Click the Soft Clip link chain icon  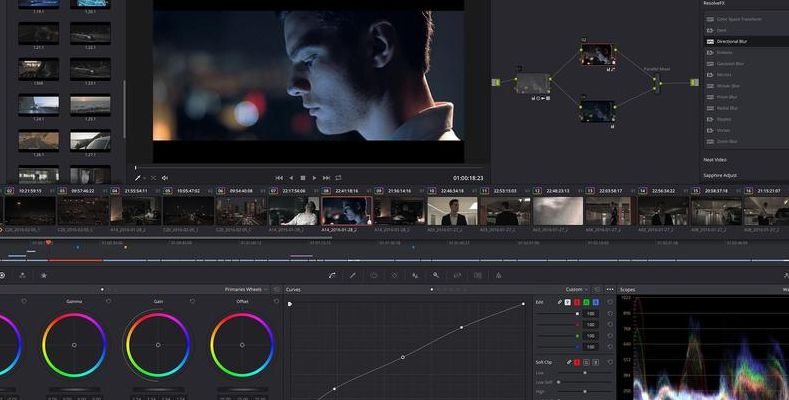pos(569,362)
